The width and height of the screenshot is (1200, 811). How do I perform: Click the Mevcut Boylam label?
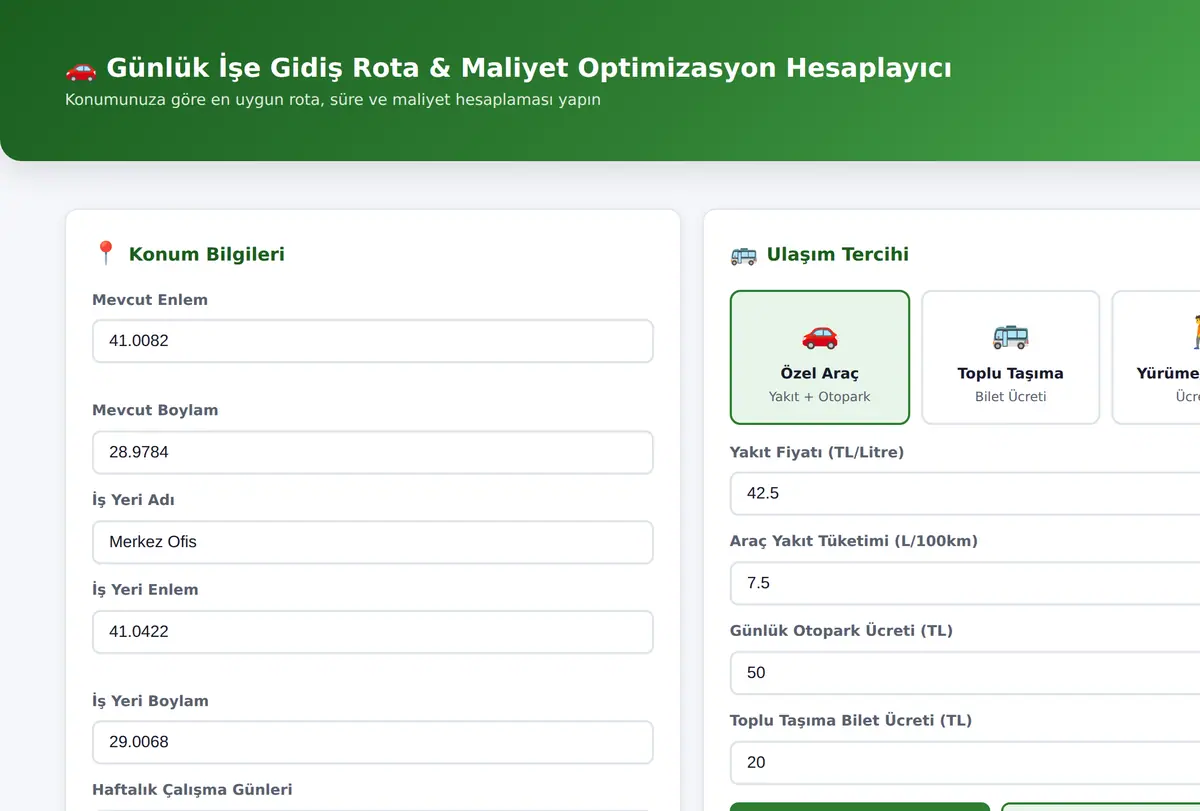click(155, 410)
